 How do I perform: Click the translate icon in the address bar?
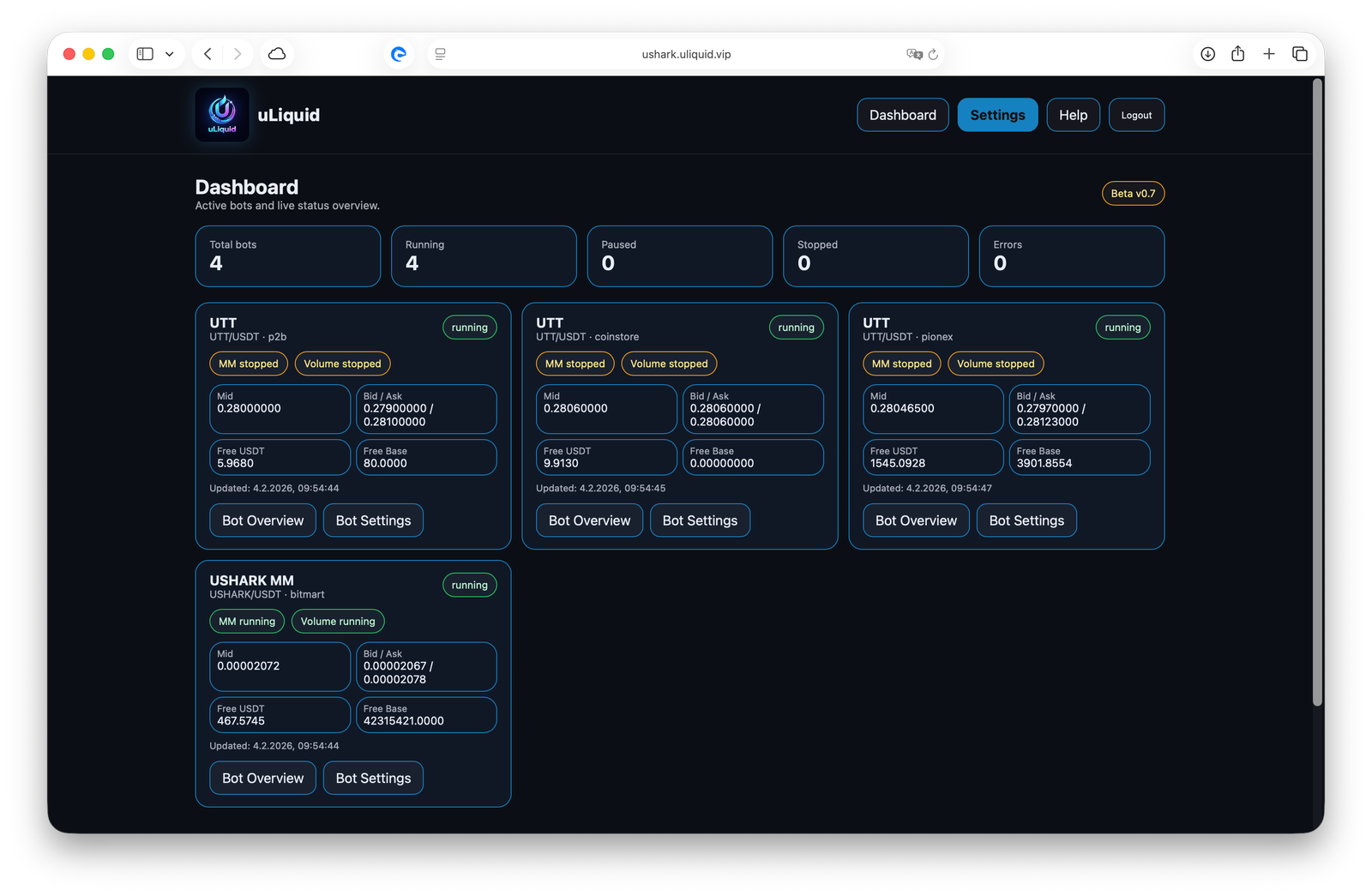pyautogui.click(x=914, y=54)
